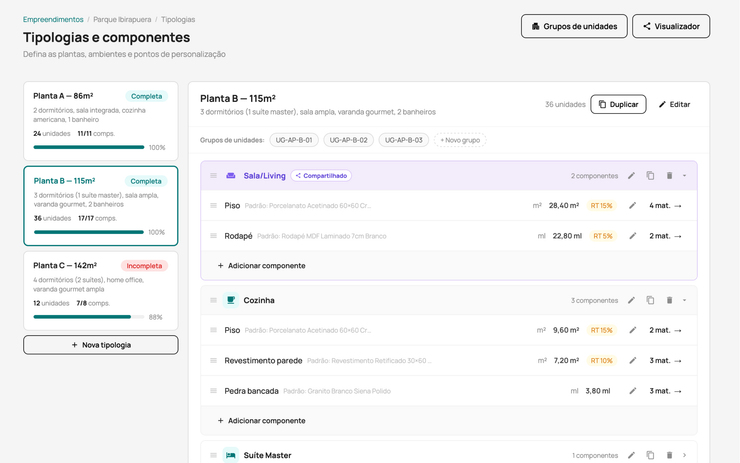Select the Planta B — 115m² card
740x463 pixels.
101,206
